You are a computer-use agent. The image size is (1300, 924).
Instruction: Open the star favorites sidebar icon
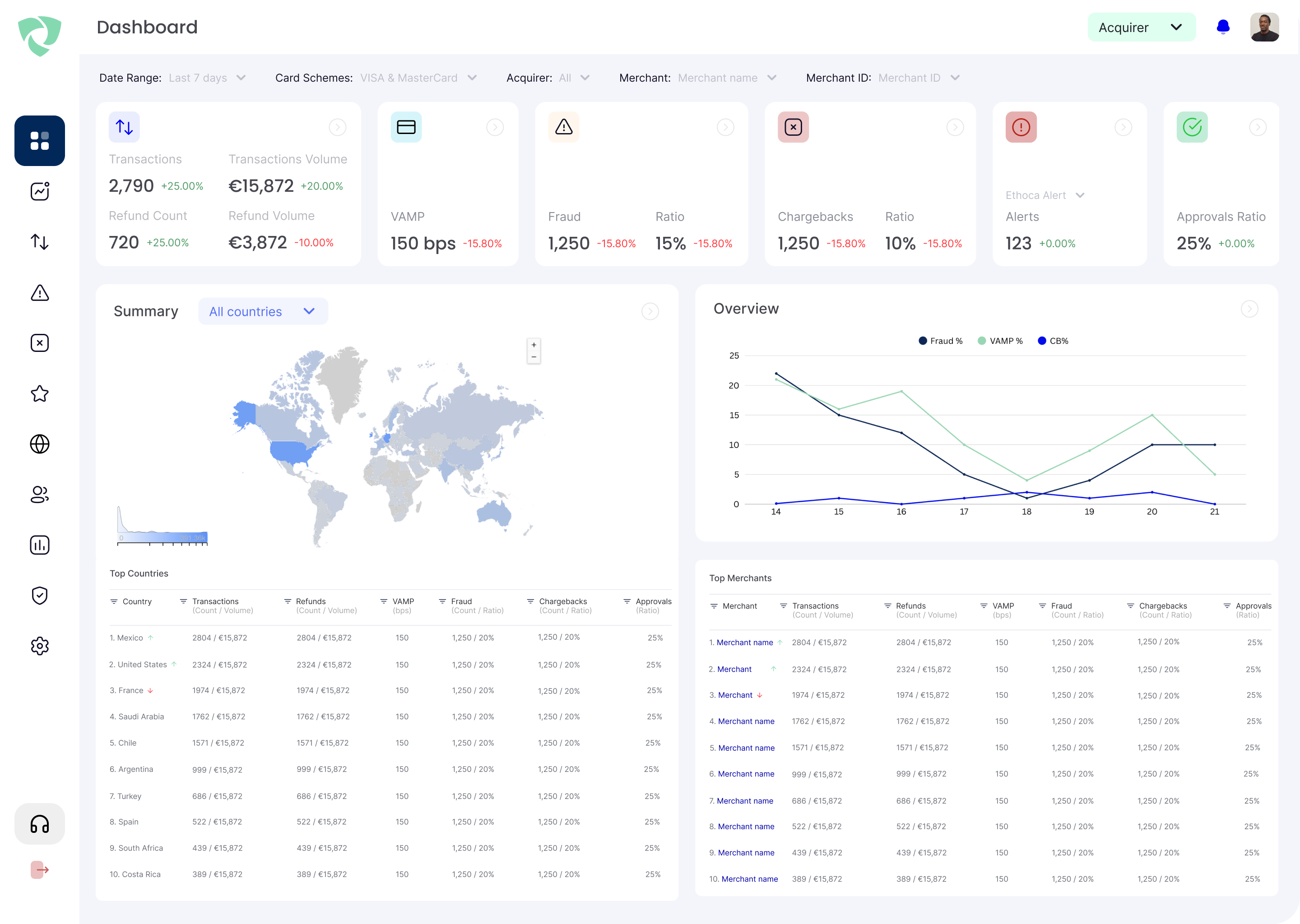[x=39, y=393]
